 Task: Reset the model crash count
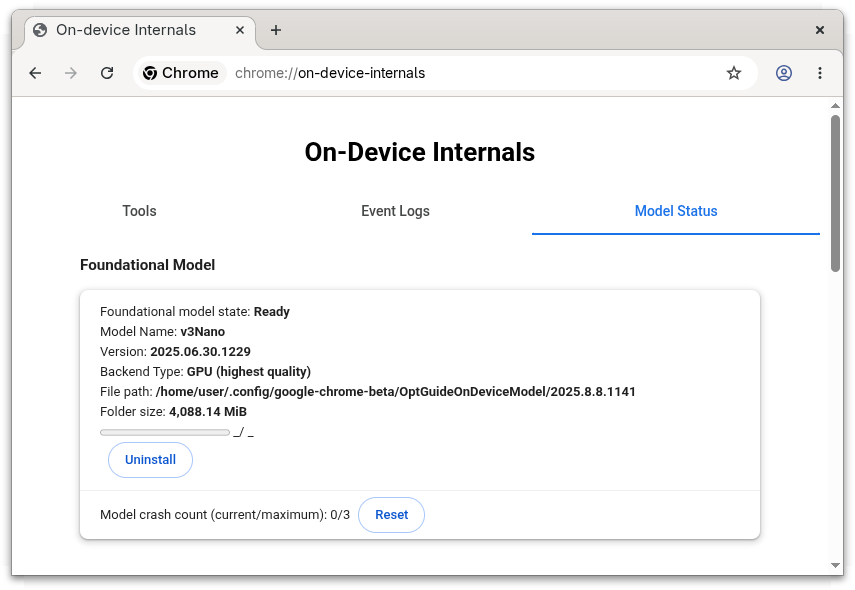click(392, 515)
